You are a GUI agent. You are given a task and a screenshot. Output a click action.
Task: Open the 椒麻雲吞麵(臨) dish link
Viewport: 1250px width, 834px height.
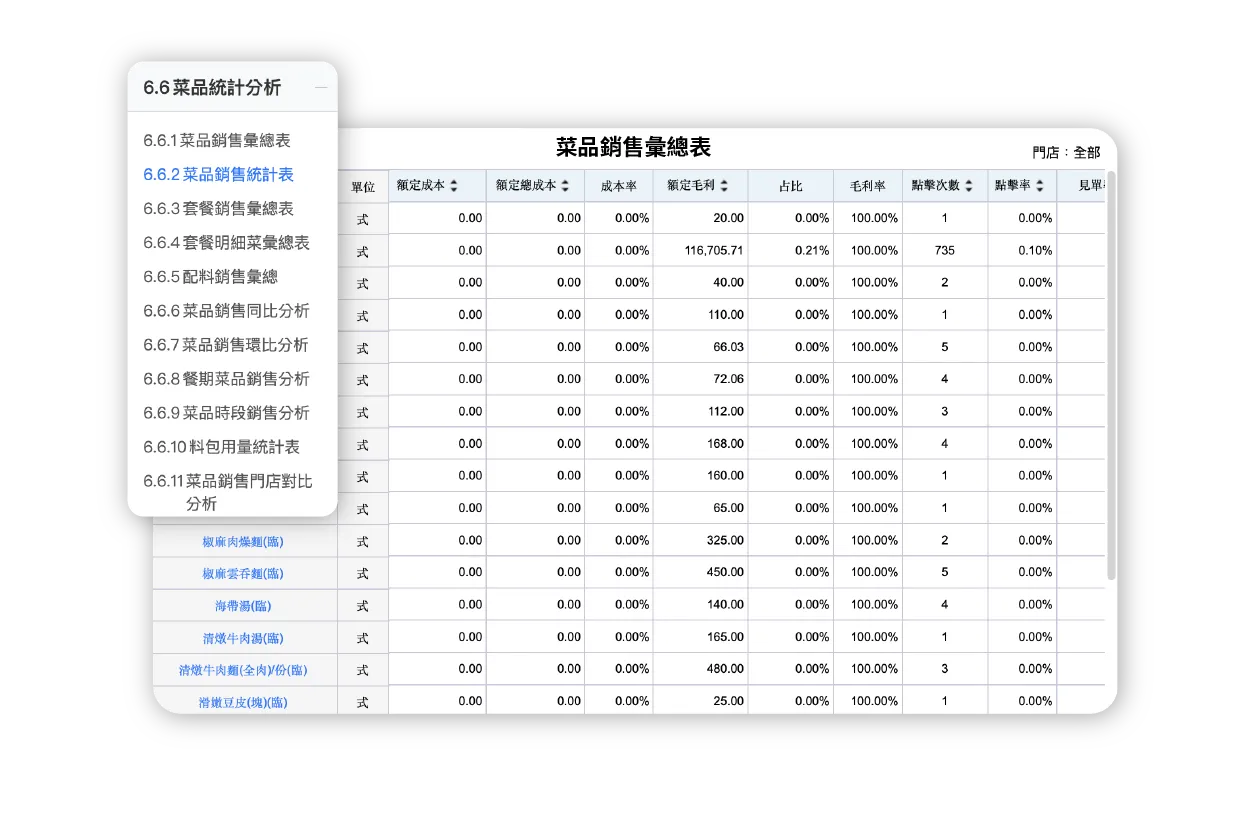click(x=243, y=574)
